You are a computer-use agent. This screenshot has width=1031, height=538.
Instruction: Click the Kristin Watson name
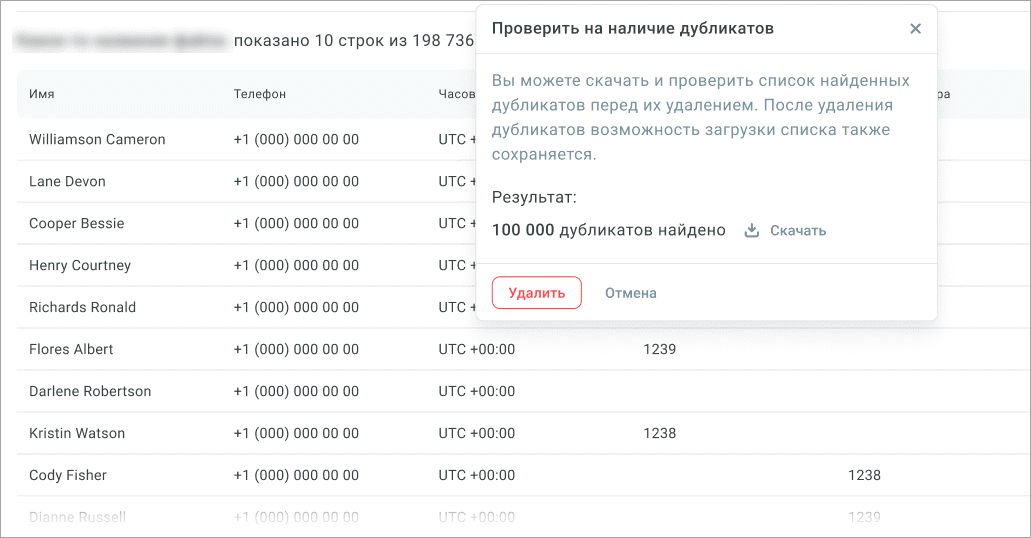click(x=76, y=433)
